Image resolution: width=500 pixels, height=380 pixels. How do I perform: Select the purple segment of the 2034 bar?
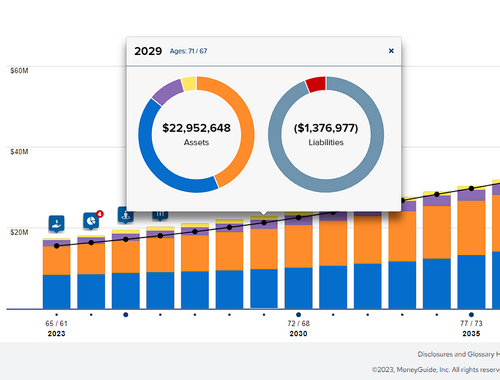[x=437, y=201]
